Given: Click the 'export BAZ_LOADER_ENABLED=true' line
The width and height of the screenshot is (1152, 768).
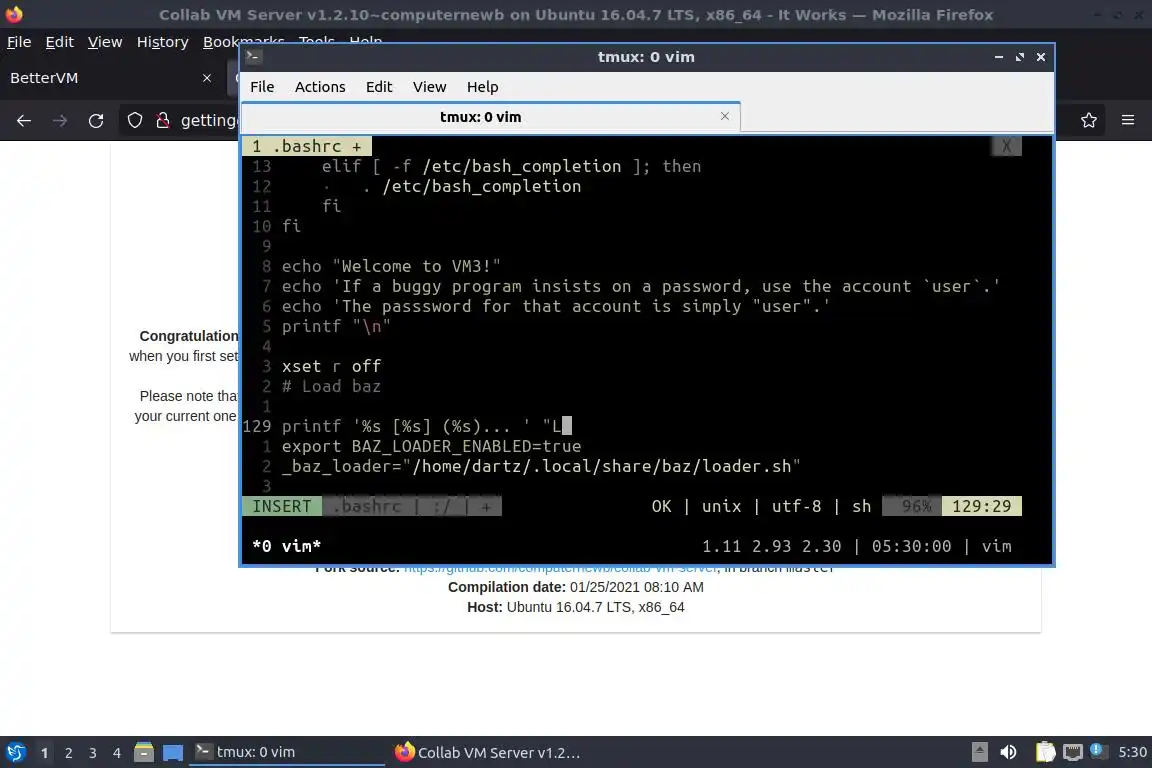Looking at the screenshot, I should pos(431,446).
